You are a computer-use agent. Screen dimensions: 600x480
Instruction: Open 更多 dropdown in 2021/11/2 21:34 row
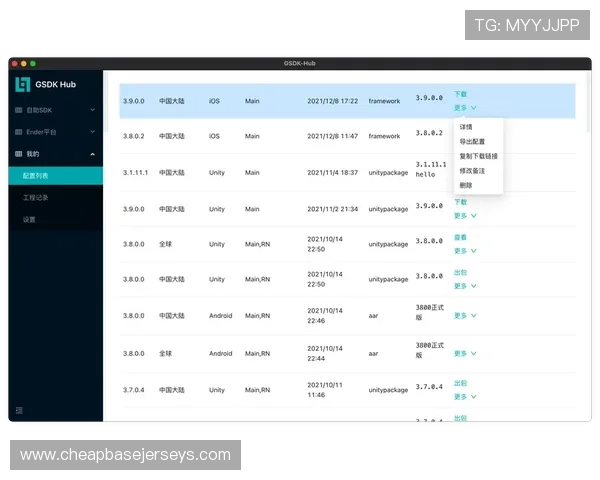[x=465, y=216]
